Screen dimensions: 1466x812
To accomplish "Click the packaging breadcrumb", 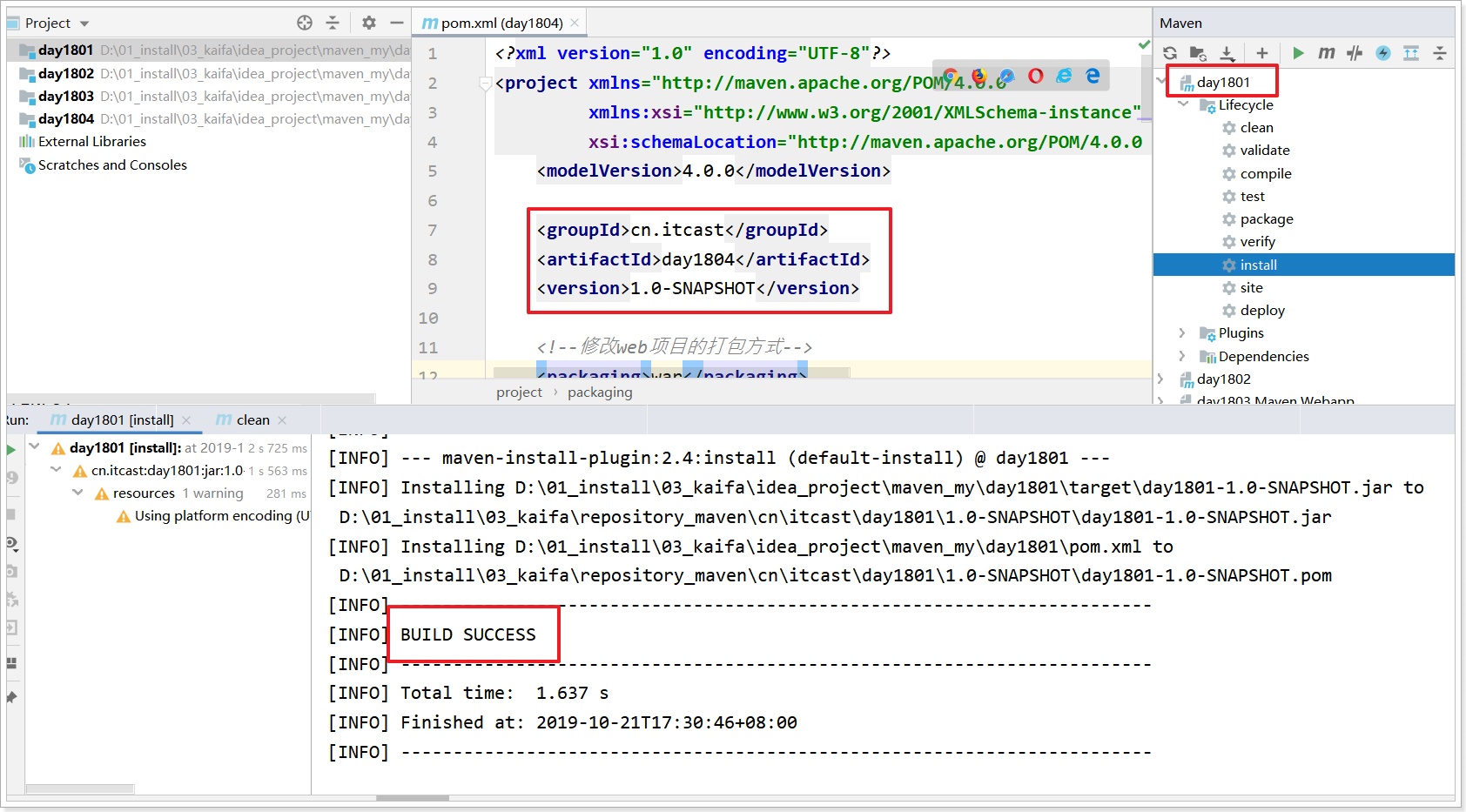I will [600, 393].
